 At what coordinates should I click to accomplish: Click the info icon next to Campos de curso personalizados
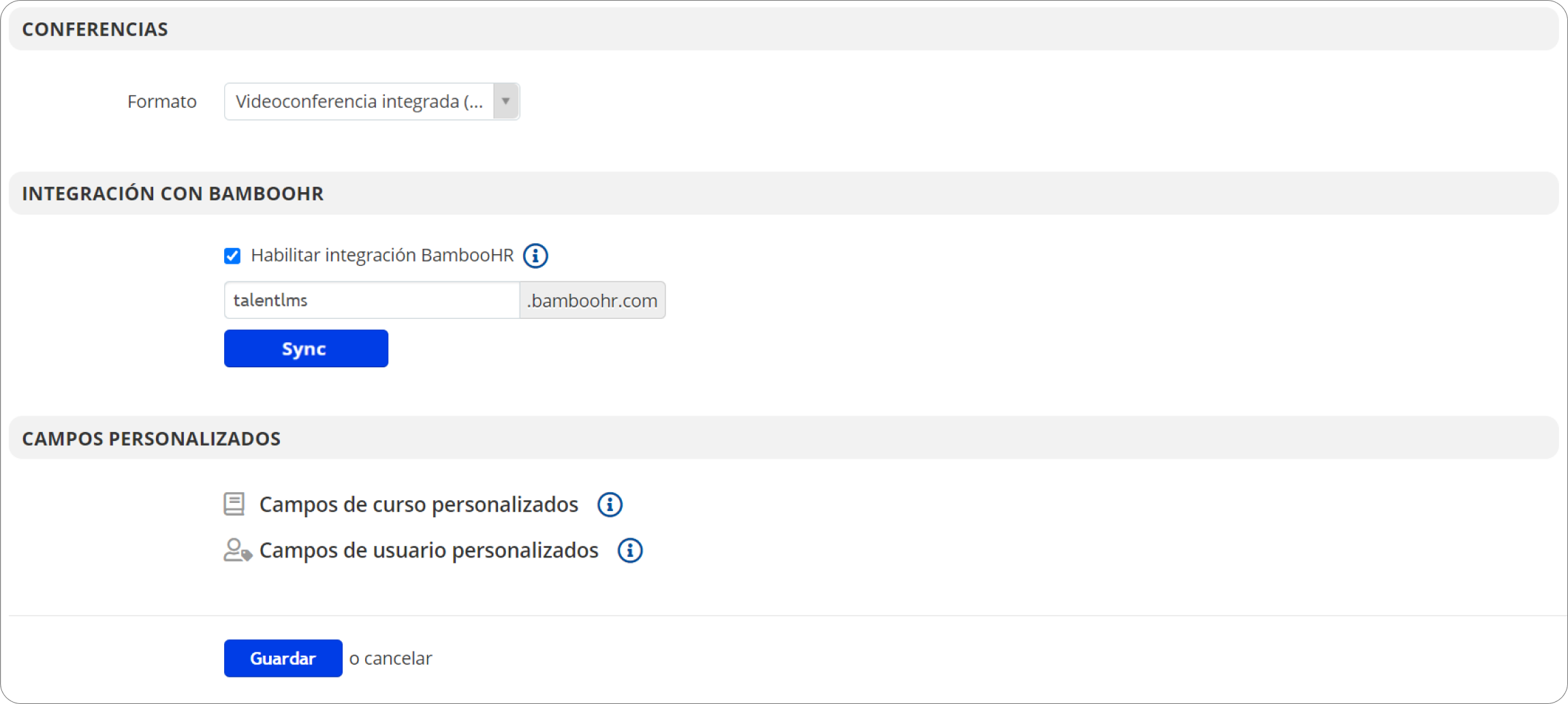coord(610,505)
